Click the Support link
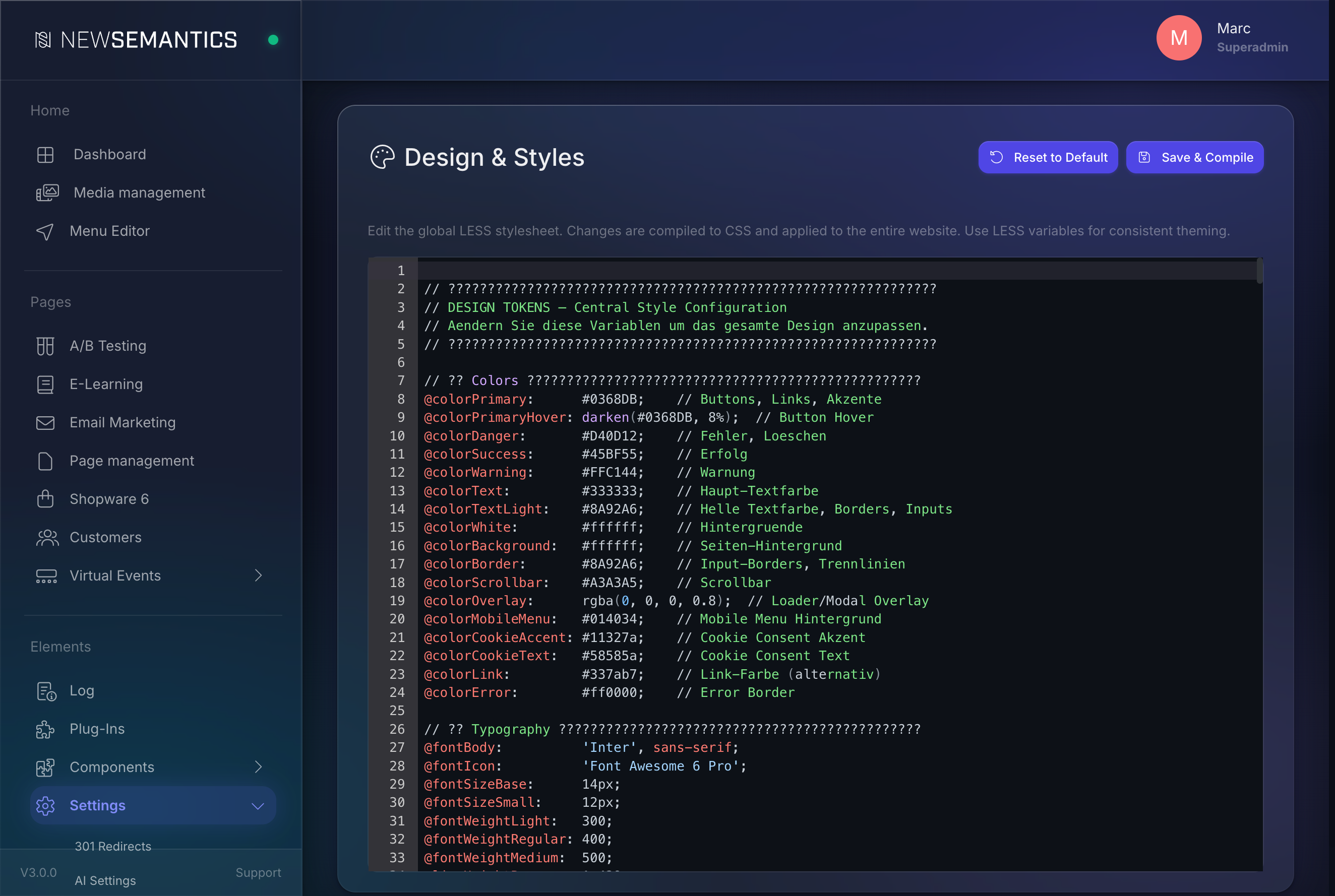The image size is (1335, 896). (258, 873)
